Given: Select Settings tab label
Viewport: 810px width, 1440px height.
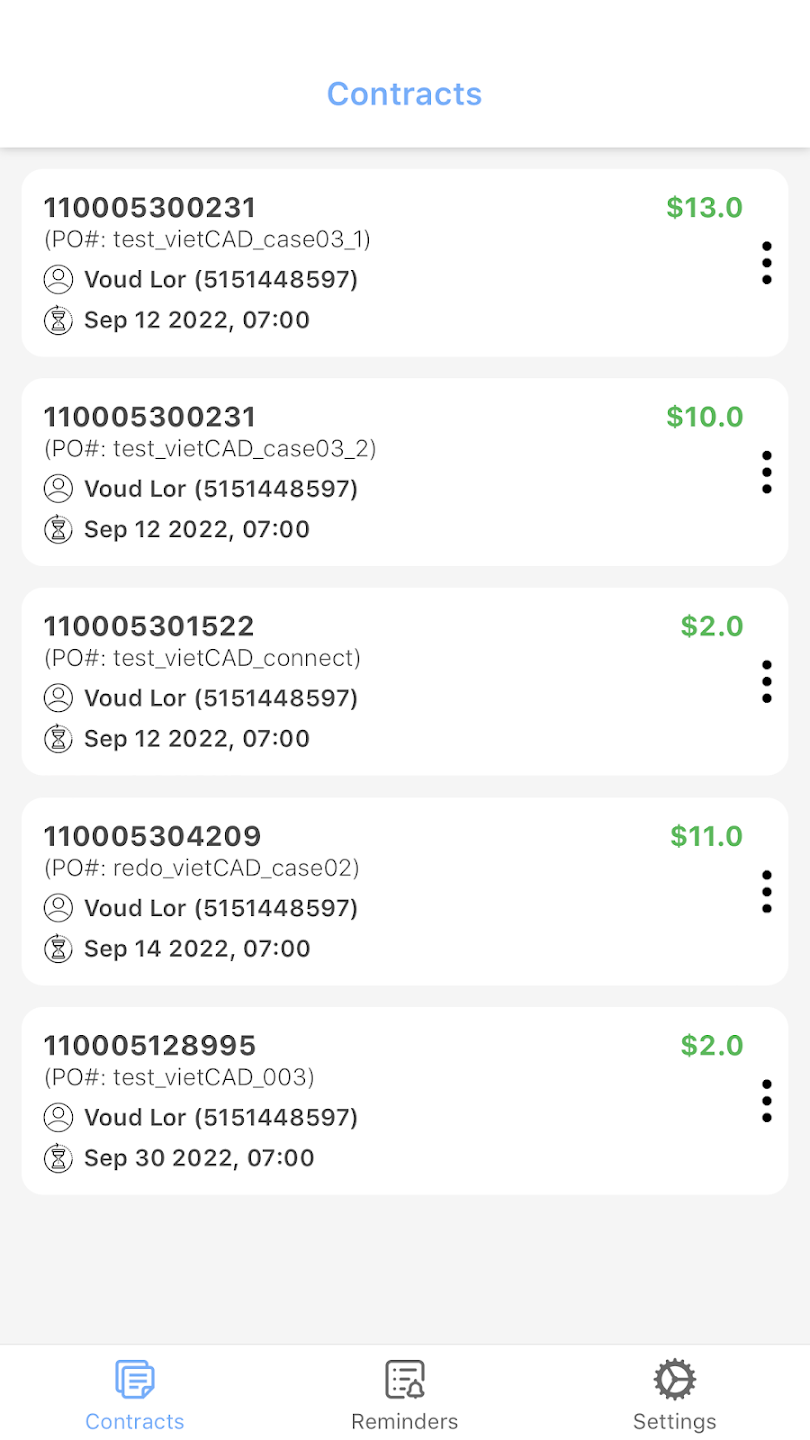Looking at the screenshot, I should click(675, 1421).
